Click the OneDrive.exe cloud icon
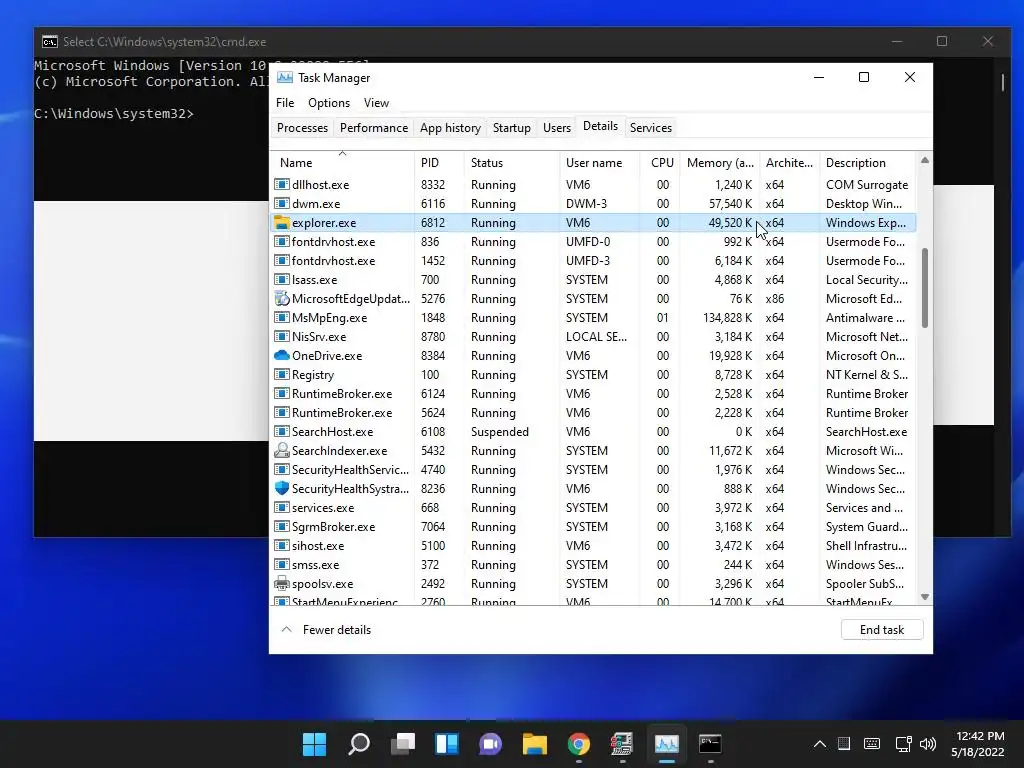Viewport: 1024px width, 768px height. coord(281,356)
